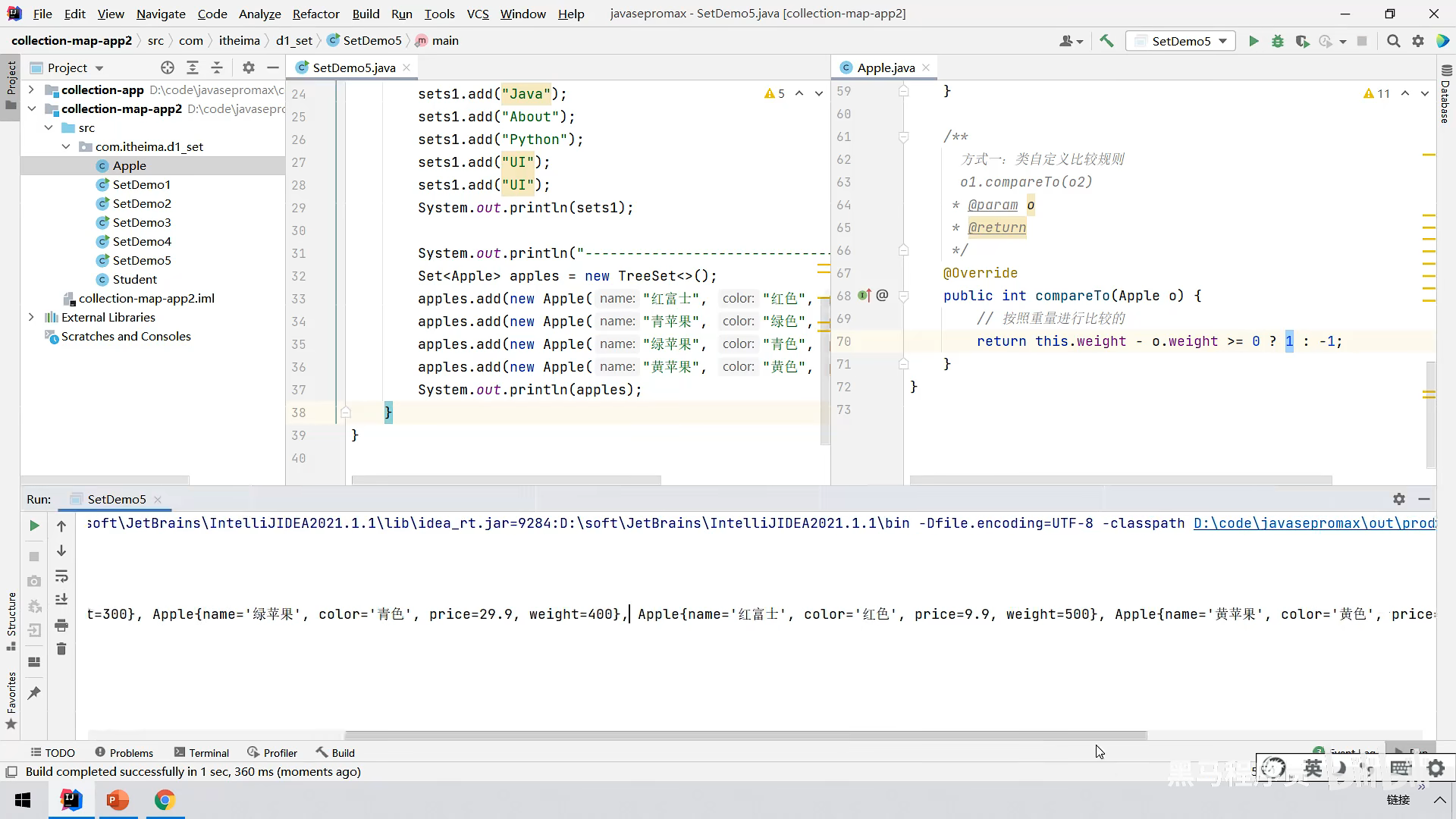This screenshot has width=1456, height=819.
Task: Toggle scroll to end of console
Action: click(61, 600)
